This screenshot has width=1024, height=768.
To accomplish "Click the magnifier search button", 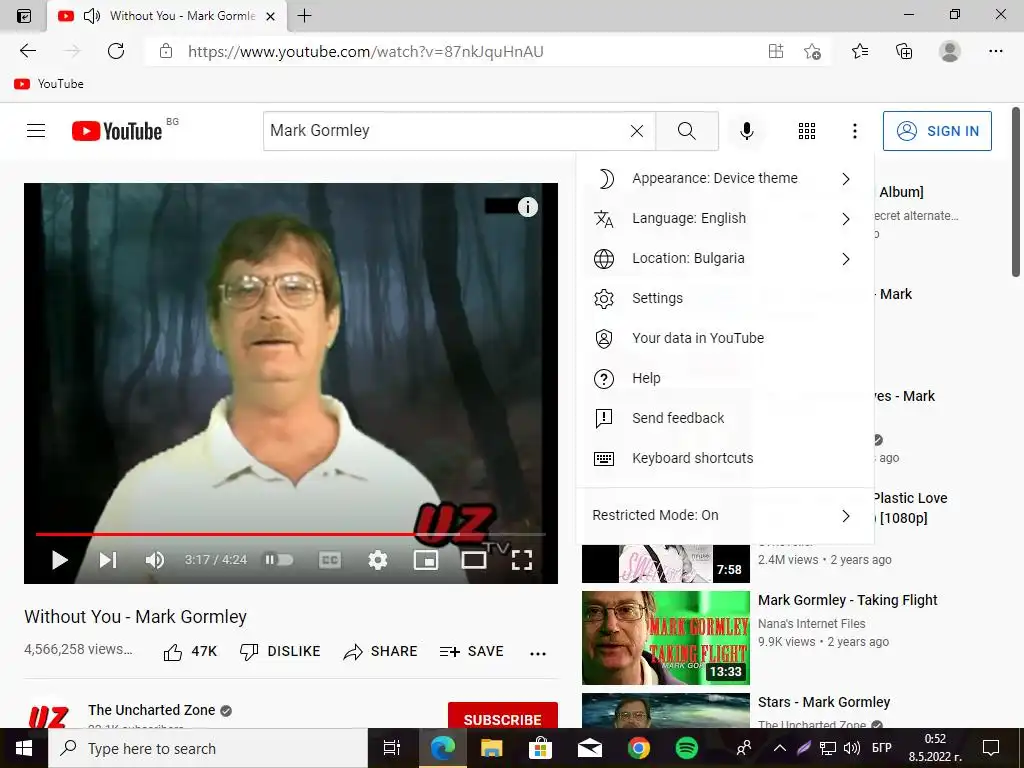I will pyautogui.click(x=686, y=131).
